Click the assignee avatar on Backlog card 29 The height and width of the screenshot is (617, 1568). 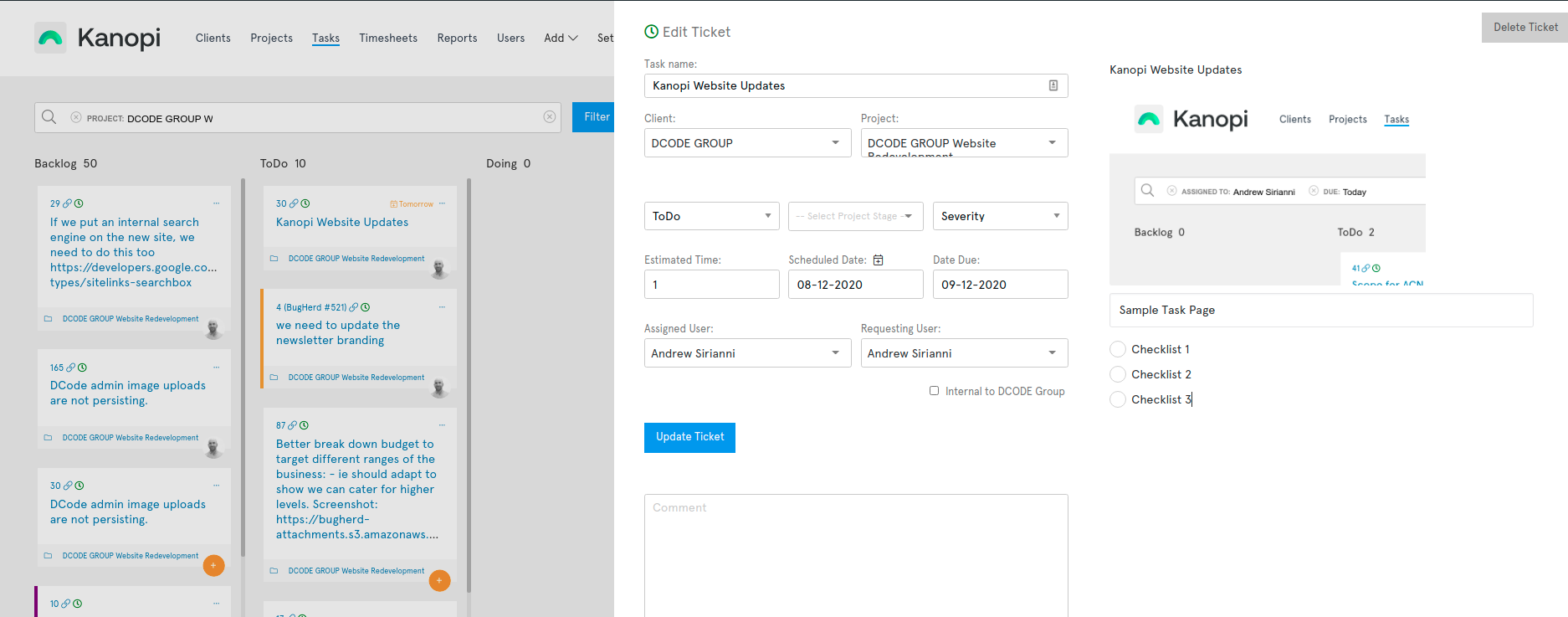point(213,329)
